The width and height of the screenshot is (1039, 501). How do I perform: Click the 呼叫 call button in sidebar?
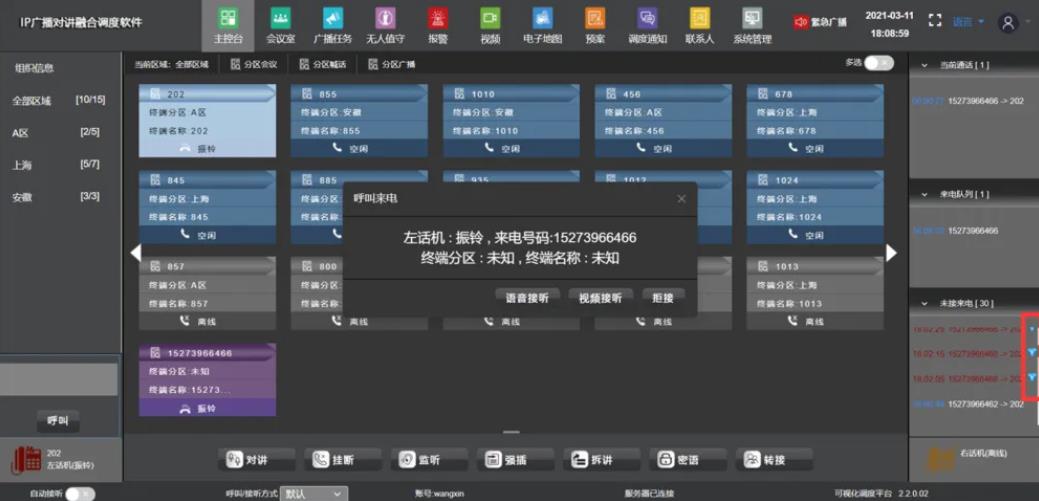pos(58,421)
